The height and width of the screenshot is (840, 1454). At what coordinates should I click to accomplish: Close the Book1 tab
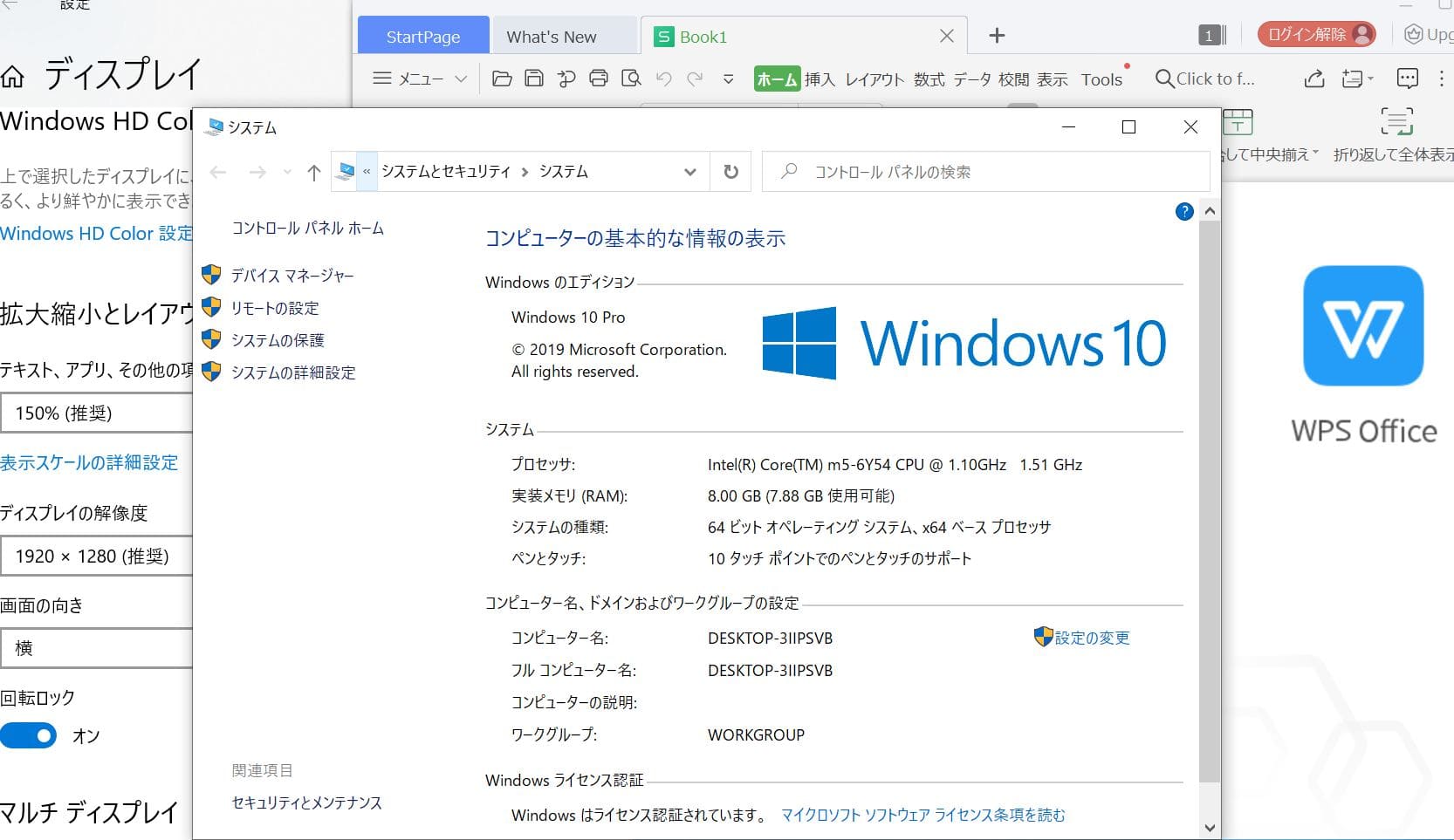click(x=947, y=36)
